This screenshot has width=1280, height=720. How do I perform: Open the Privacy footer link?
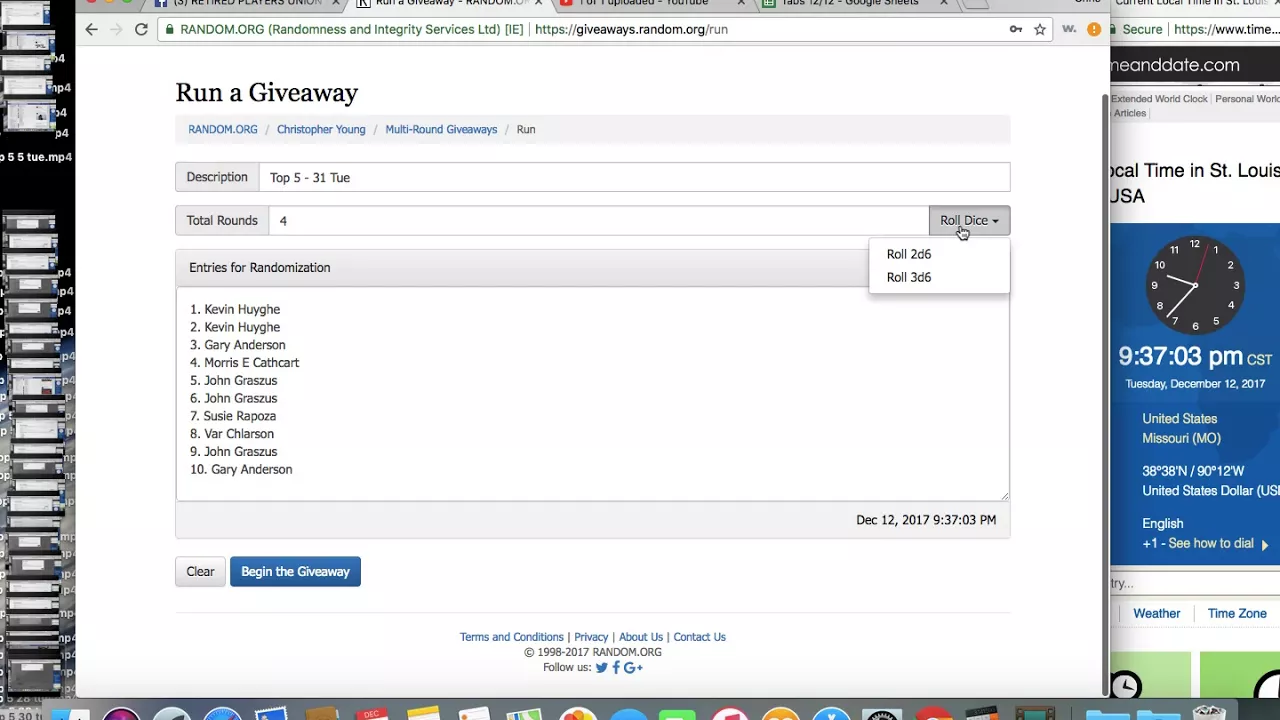coord(591,637)
